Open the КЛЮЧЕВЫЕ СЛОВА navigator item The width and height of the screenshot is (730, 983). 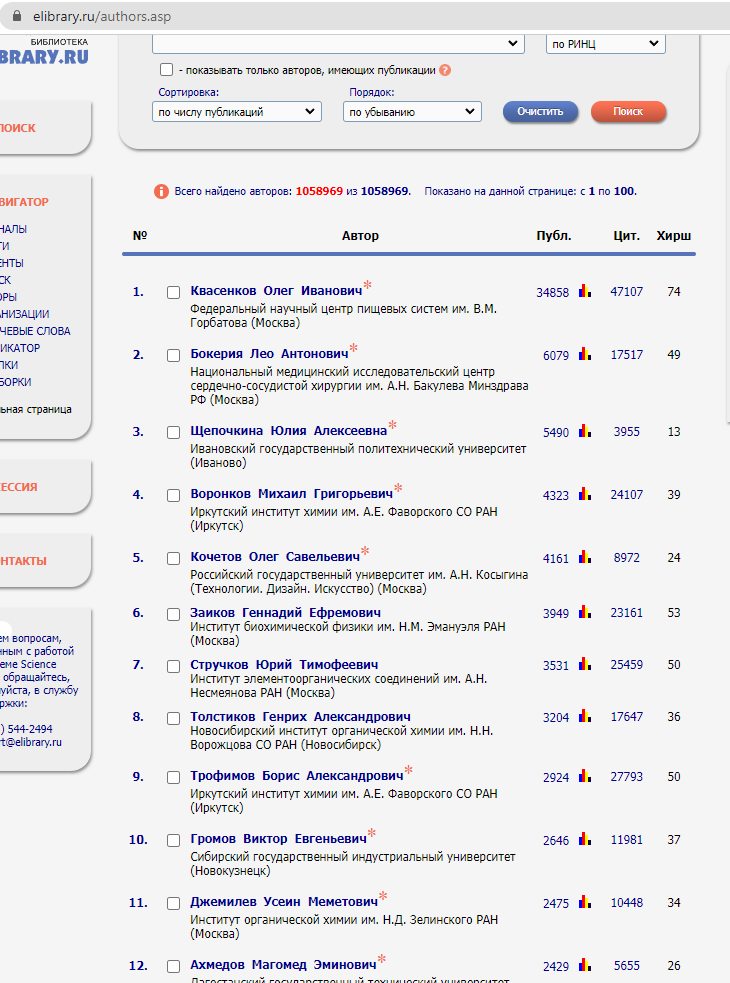tap(35, 331)
